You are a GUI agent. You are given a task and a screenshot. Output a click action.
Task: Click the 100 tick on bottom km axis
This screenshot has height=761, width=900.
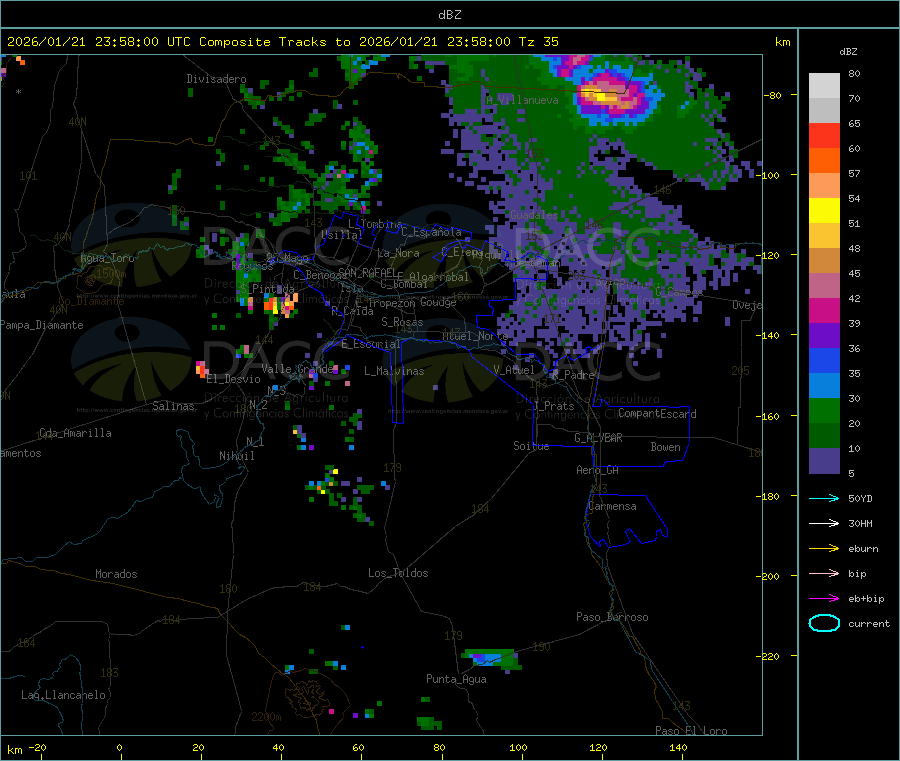(518, 747)
